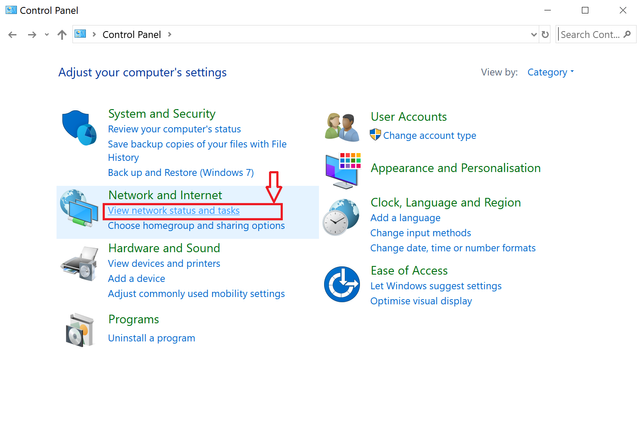Click Uninstall a program link
Image resolution: width=640 pixels, height=421 pixels.
(x=151, y=338)
